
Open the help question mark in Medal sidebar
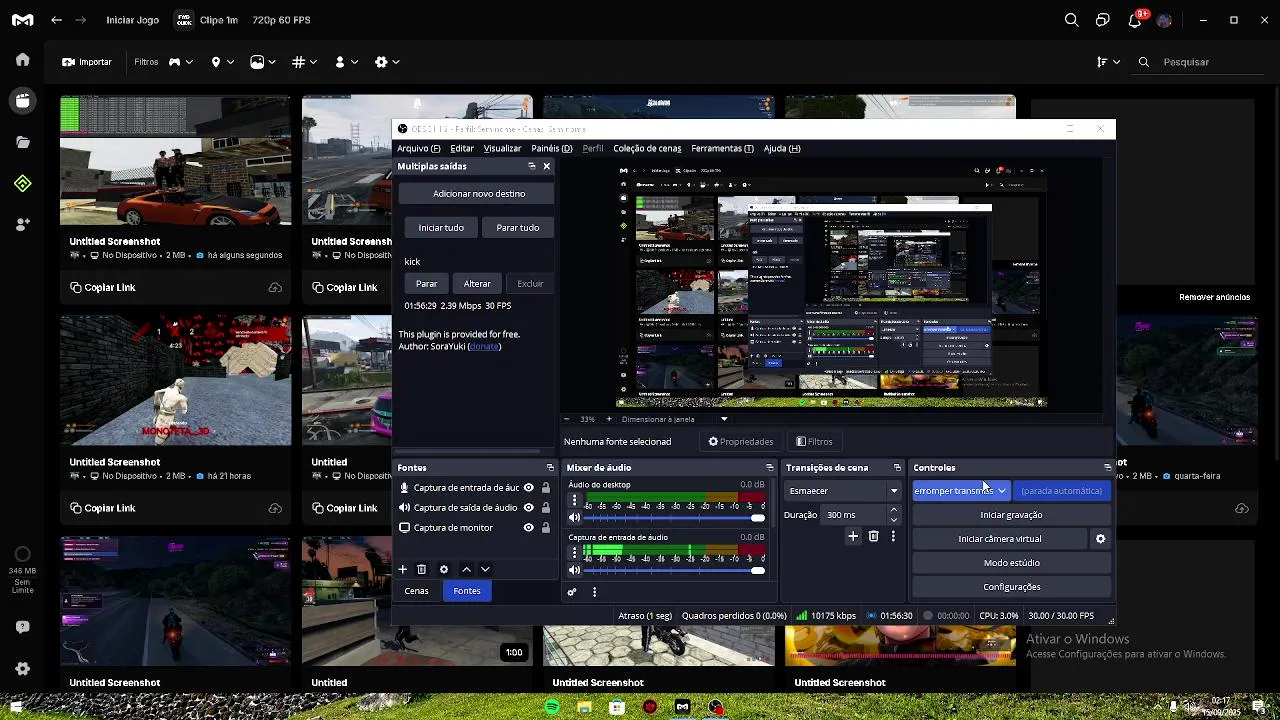point(22,627)
